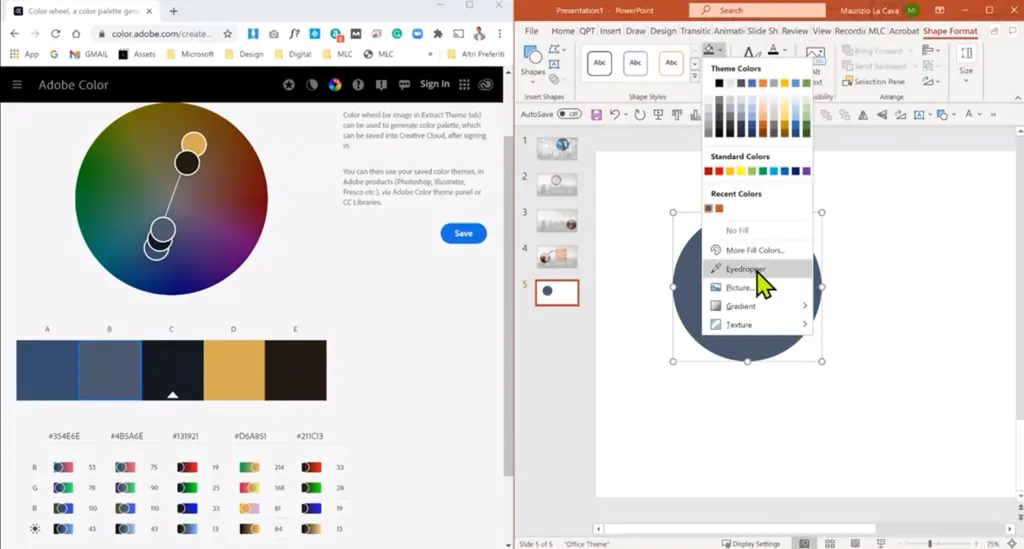This screenshot has width=1024, height=549.
Task: Select the Eyedropper option in fill menu
Action: 757,269
